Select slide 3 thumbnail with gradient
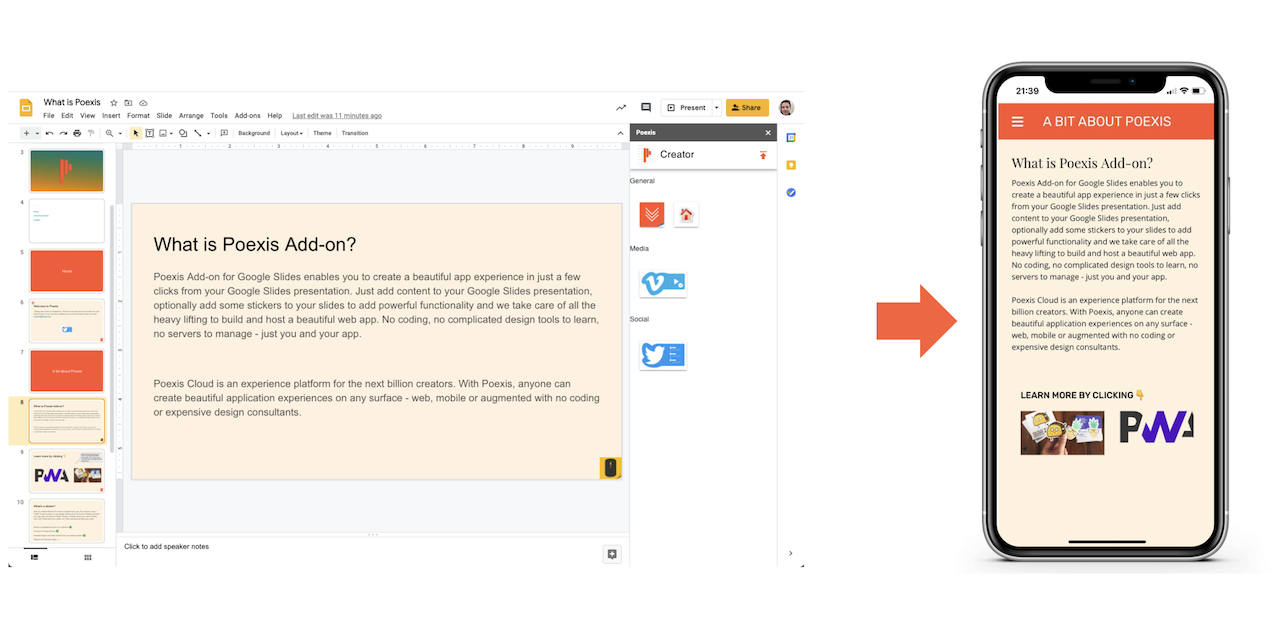 click(x=67, y=170)
